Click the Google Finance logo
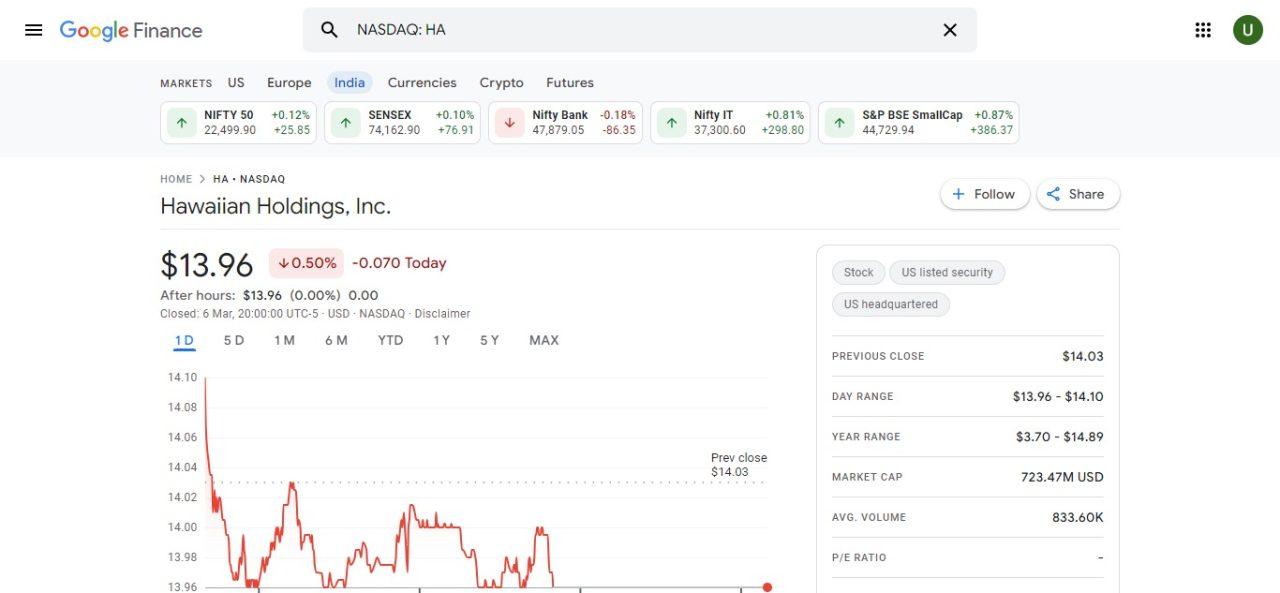Image resolution: width=1280 pixels, height=593 pixels. [131, 30]
